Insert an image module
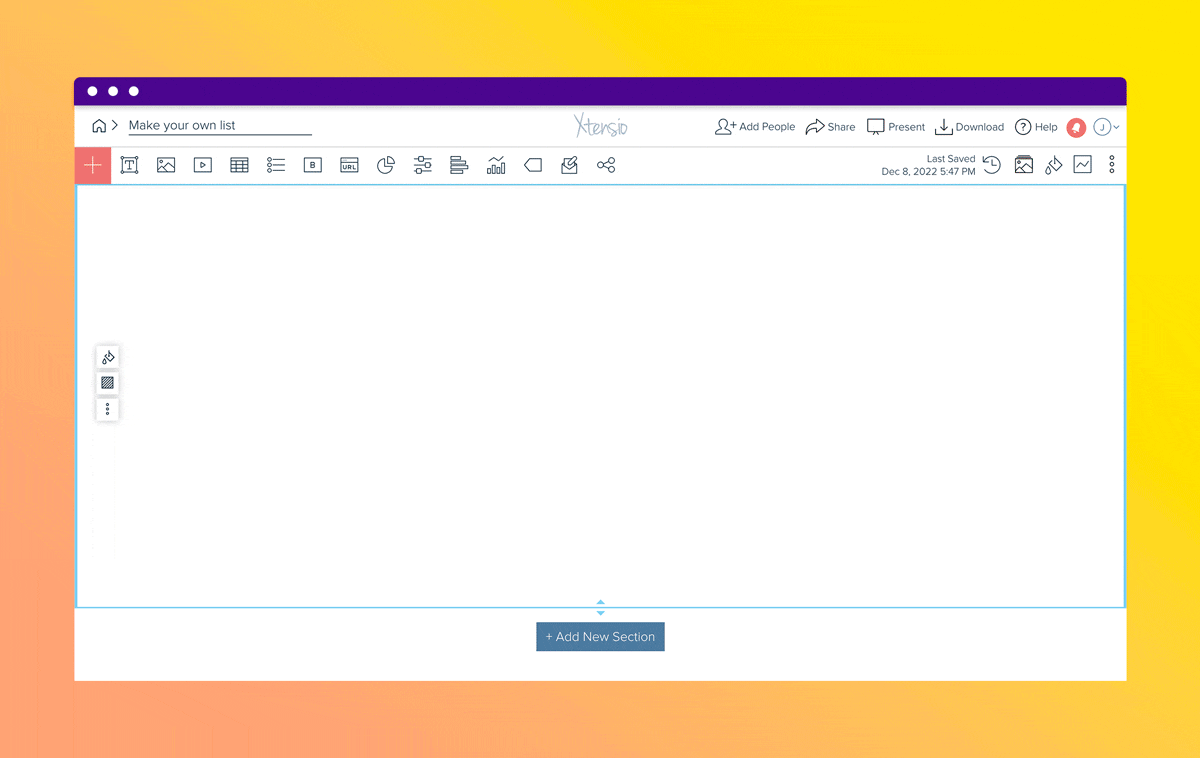The width and height of the screenshot is (1200, 758). click(x=166, y=166)
